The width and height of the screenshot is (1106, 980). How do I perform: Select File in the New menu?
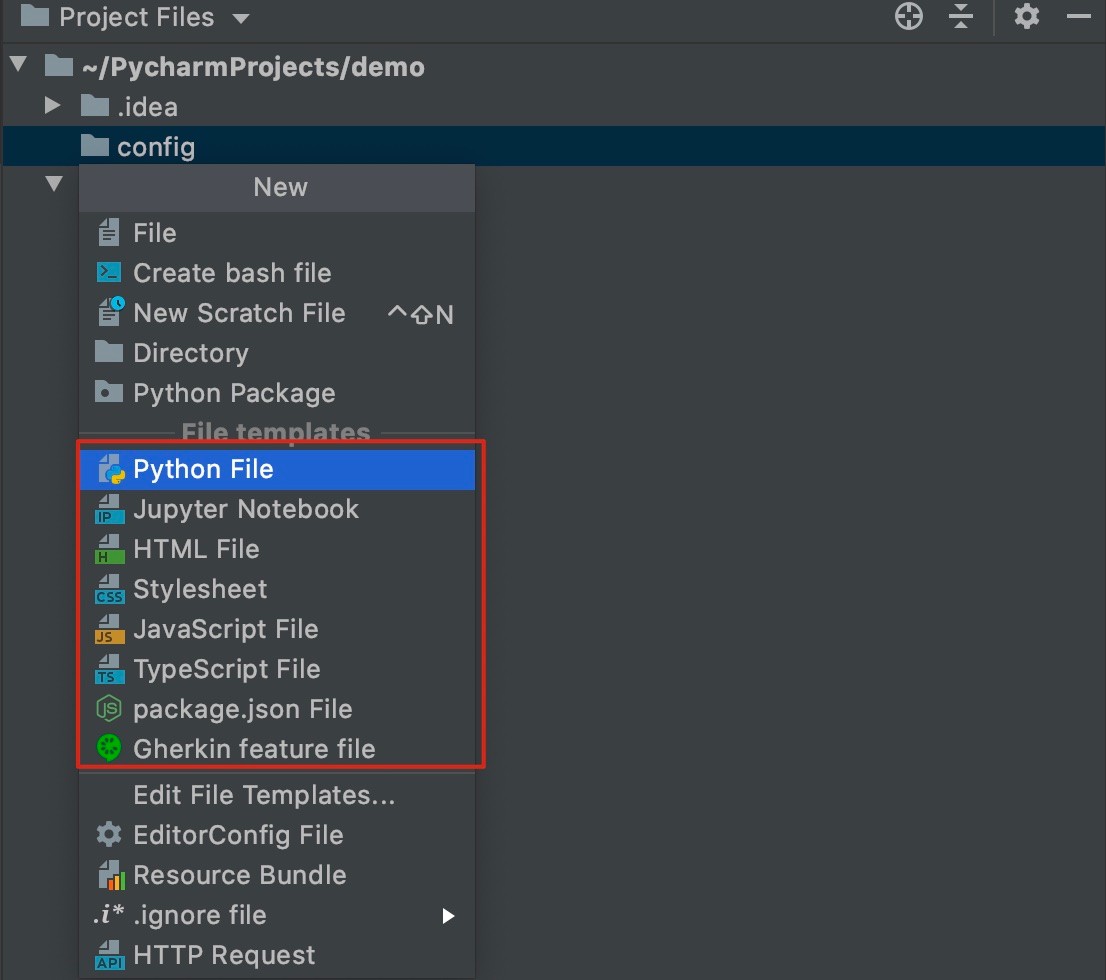277,233
